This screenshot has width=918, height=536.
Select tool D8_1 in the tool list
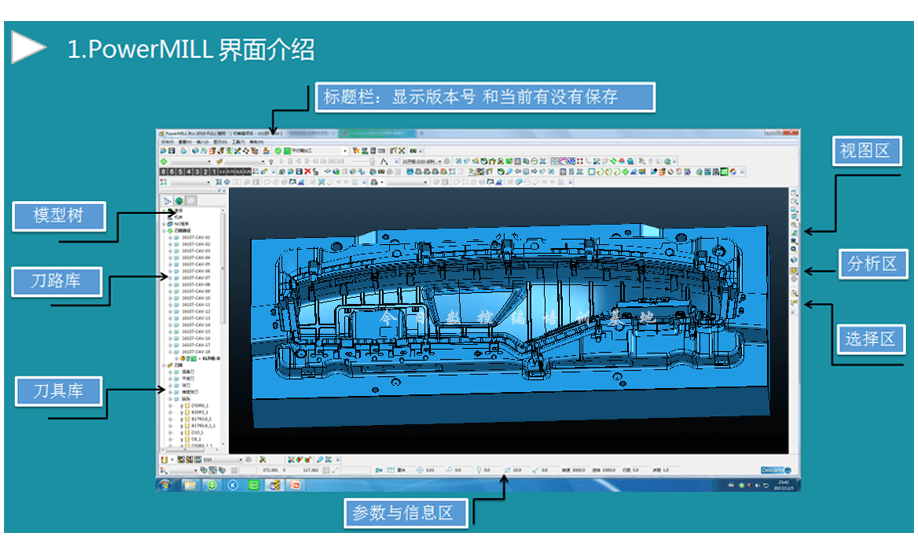pos(196,439)
